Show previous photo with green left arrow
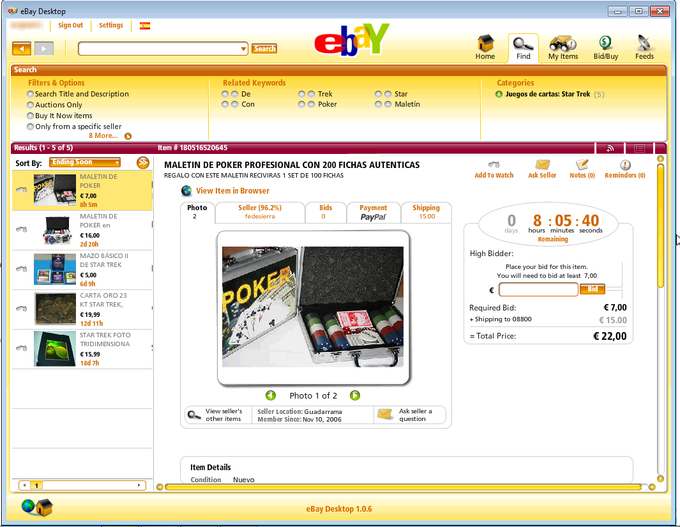680x527 pixels. (271, 395)
